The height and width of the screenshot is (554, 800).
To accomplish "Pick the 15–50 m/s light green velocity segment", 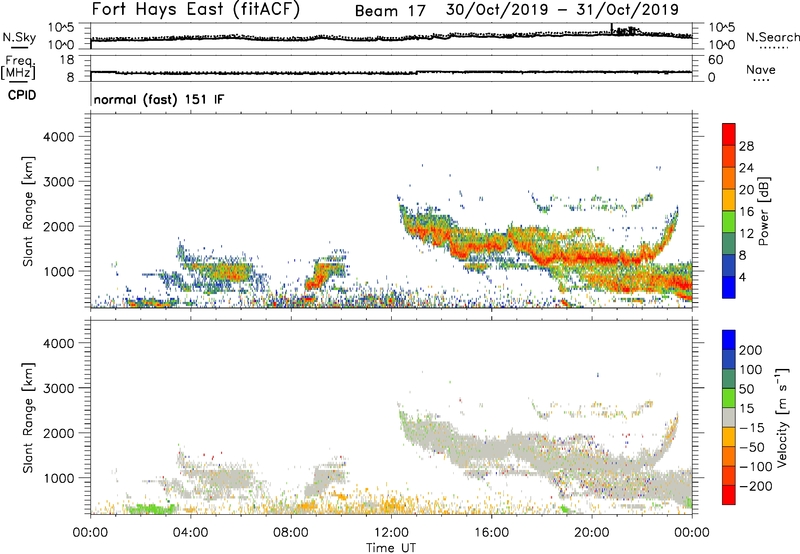I will click(x=729, y=398).
